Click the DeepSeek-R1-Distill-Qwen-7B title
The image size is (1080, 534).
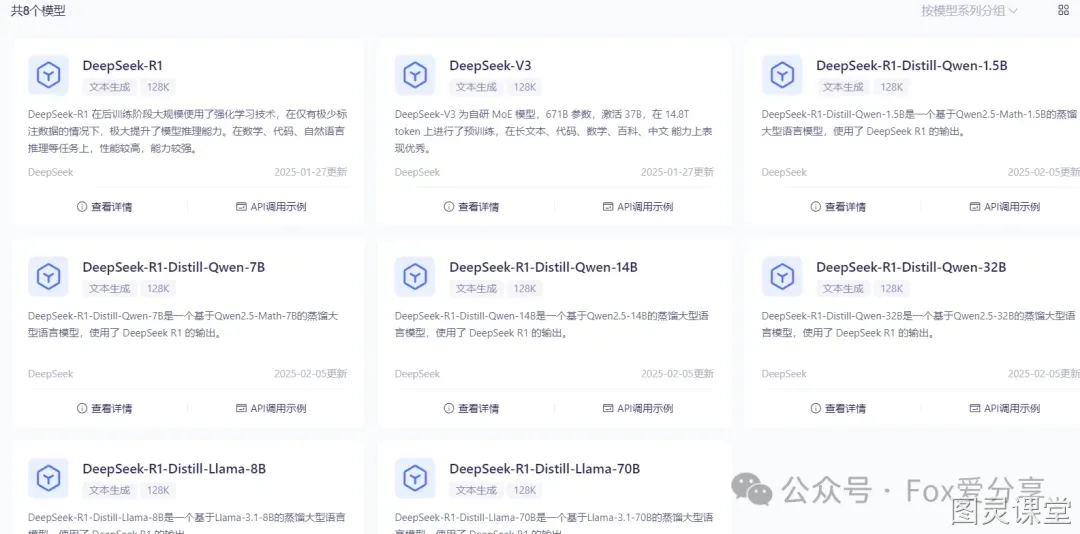pos(174,268)
